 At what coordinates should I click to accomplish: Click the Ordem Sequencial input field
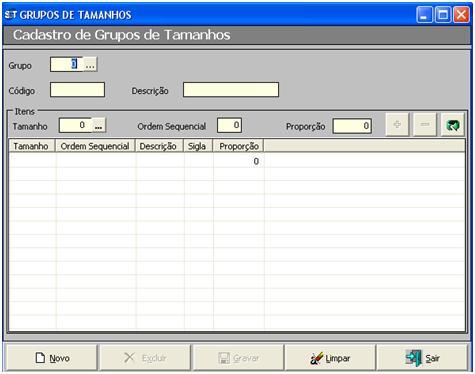click(229, 125)
